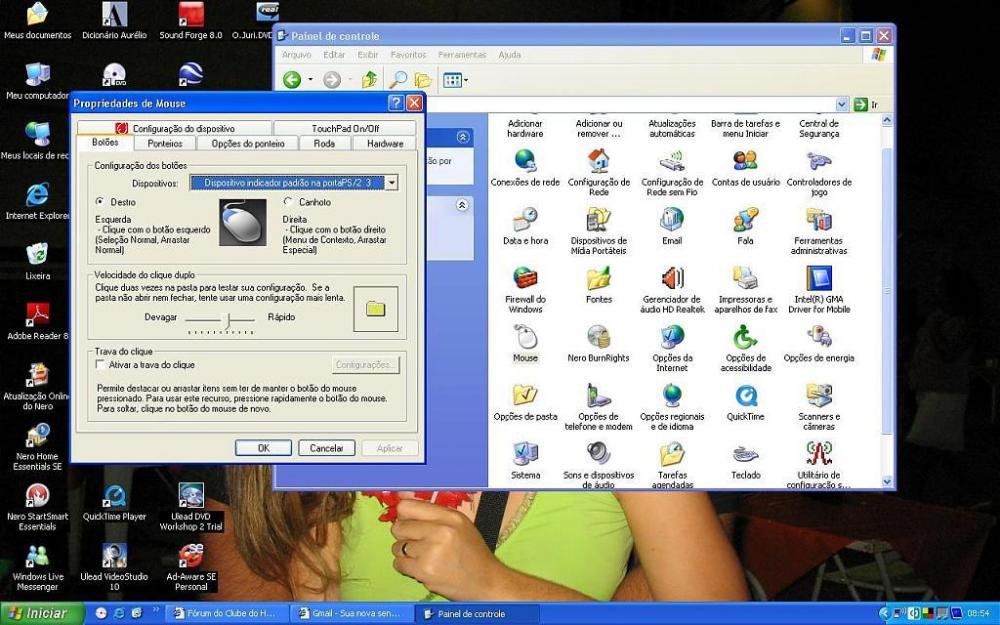Switch to the Ponteiros tab
The width and height of the screenshot is (1000, 625).
pos(164,144)
